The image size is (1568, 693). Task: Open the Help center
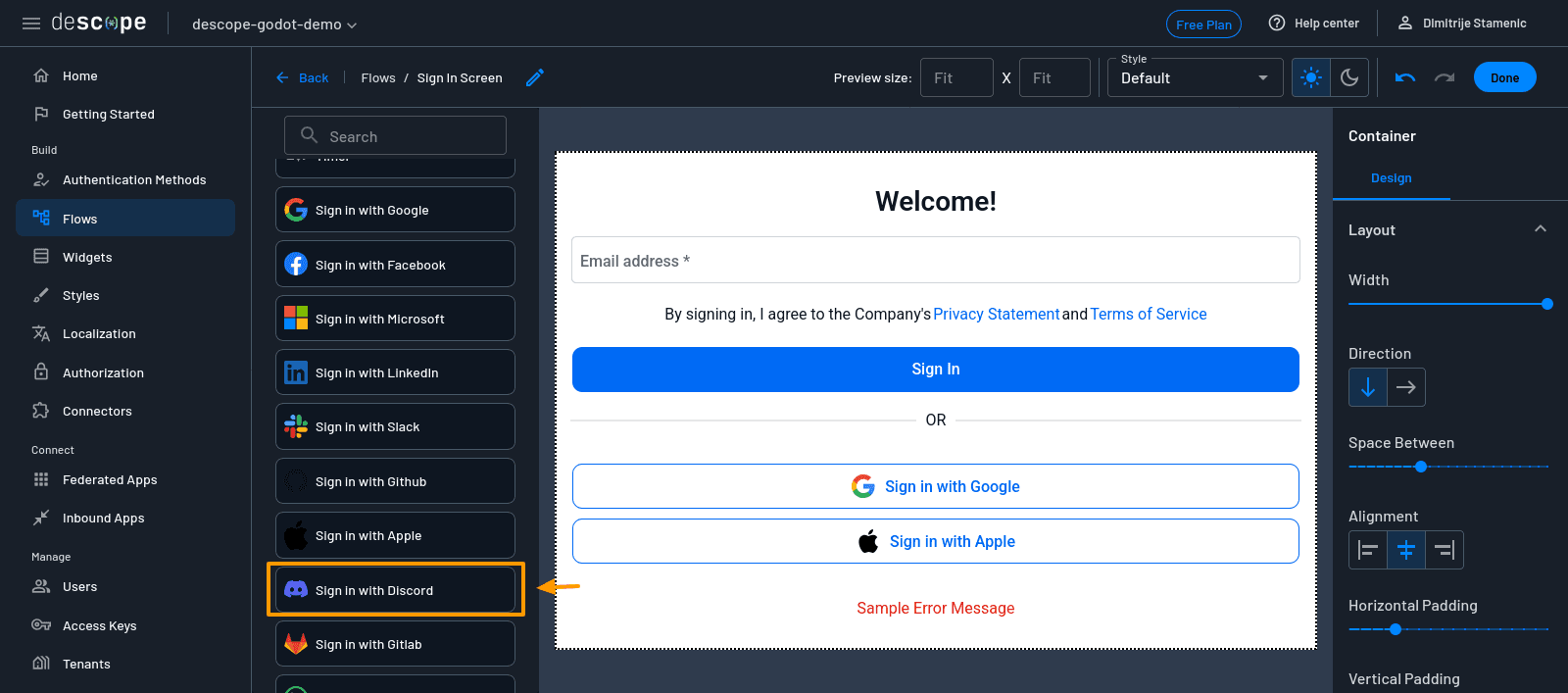(x=1313, y=24)
